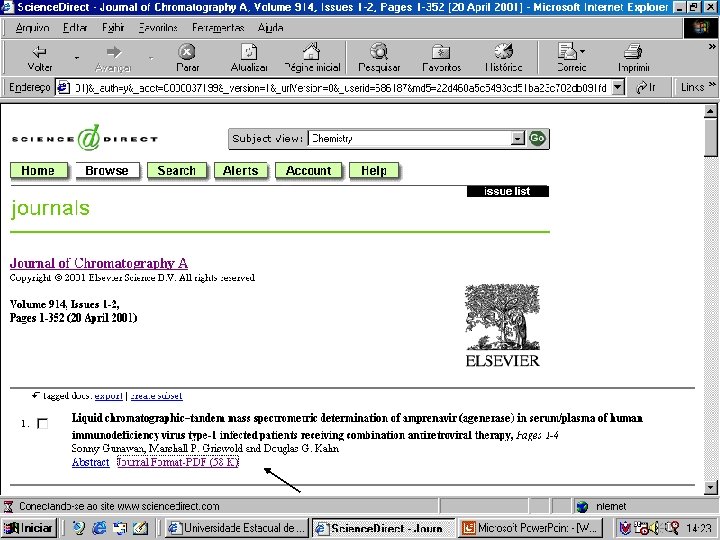Click the page icon in the address bar
720x540 pixels.
point(63,87)
